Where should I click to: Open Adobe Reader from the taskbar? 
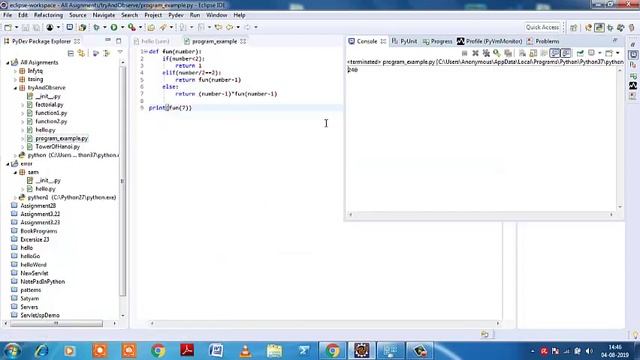187,351
